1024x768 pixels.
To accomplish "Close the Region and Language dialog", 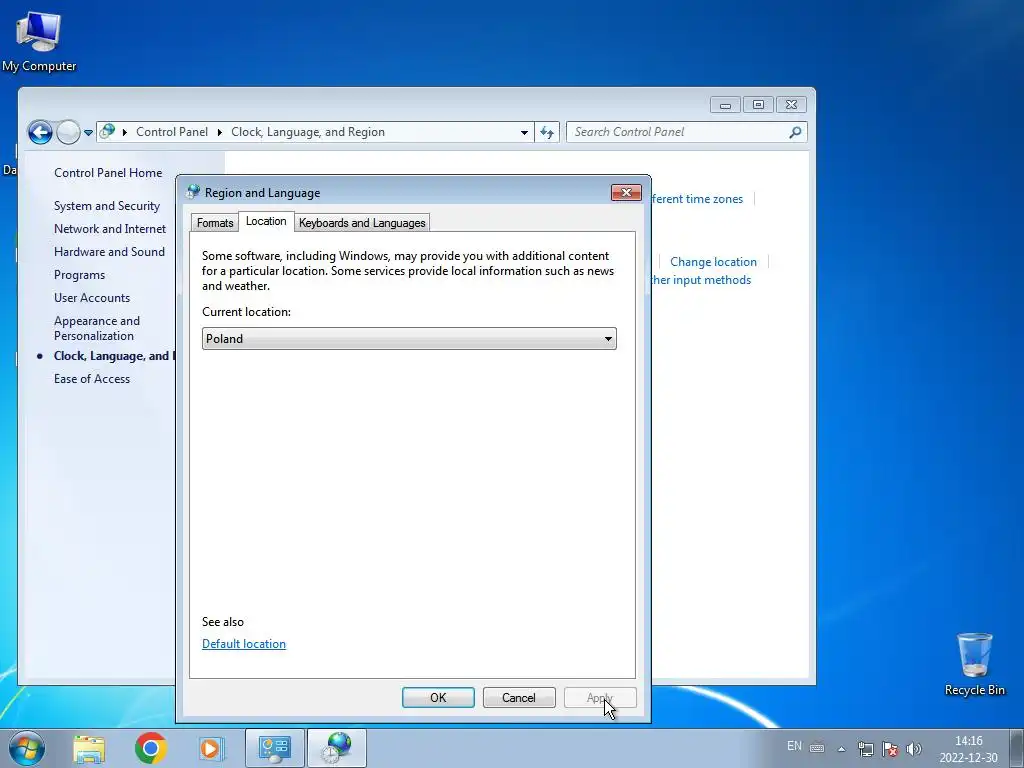I will point(626,192).
